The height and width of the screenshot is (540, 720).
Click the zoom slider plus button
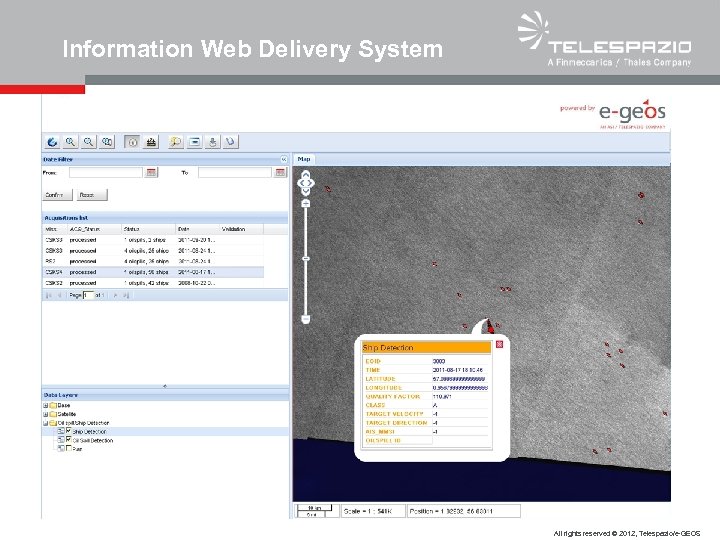pos(306,203)
